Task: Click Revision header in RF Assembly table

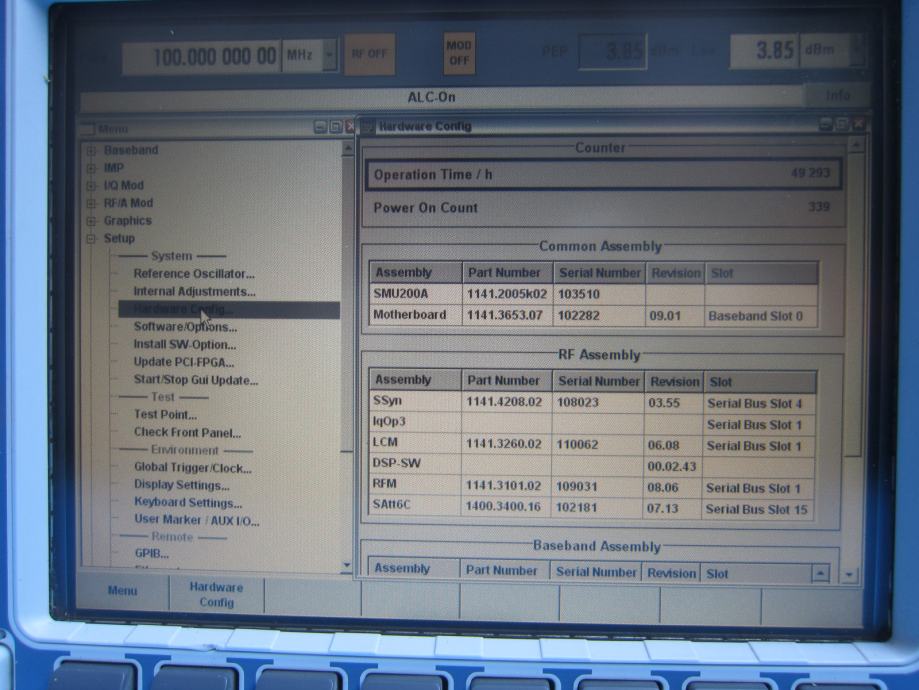Action: pos(674,382)
